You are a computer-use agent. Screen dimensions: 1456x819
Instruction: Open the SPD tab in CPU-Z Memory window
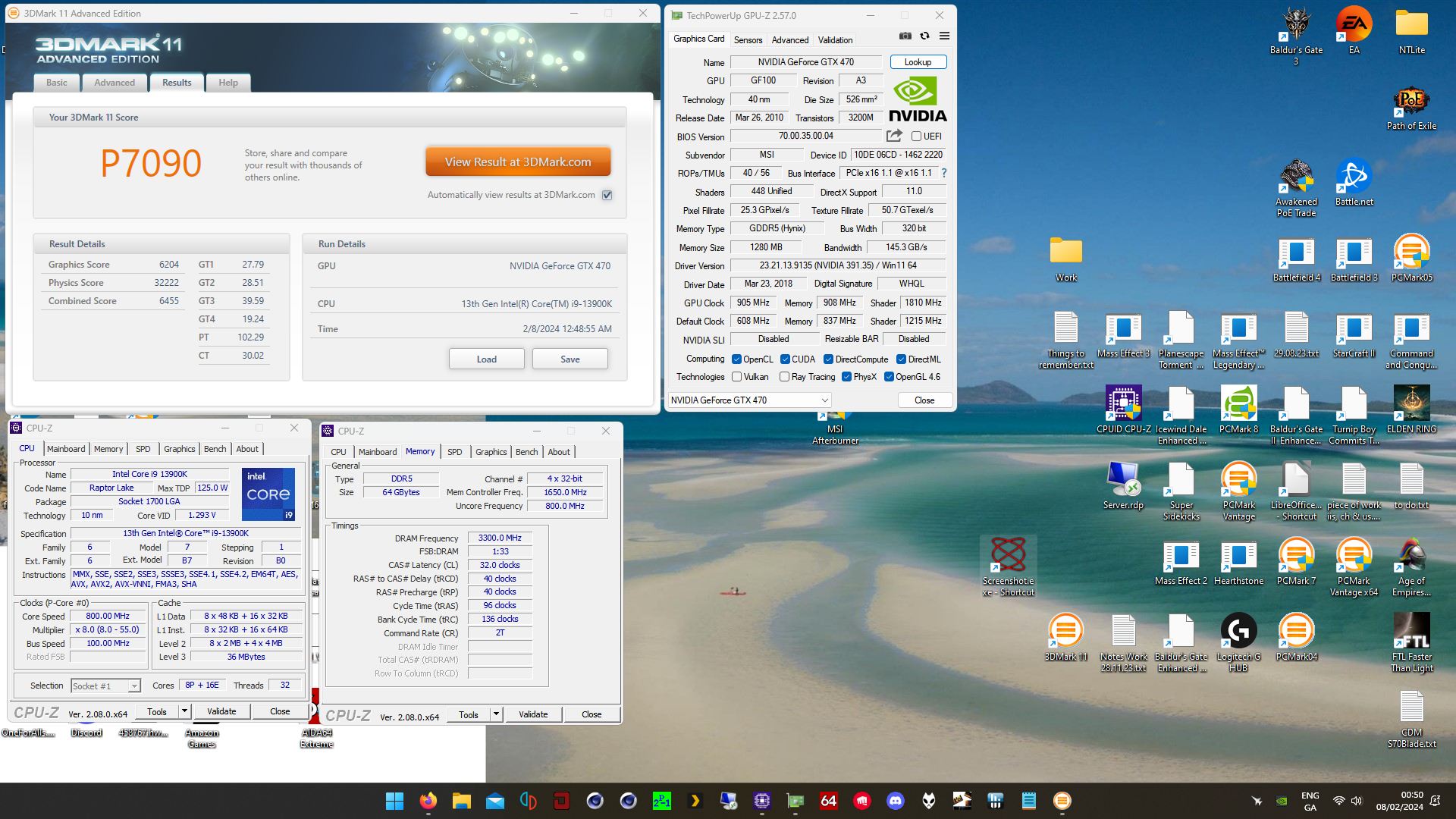point(454,452)
